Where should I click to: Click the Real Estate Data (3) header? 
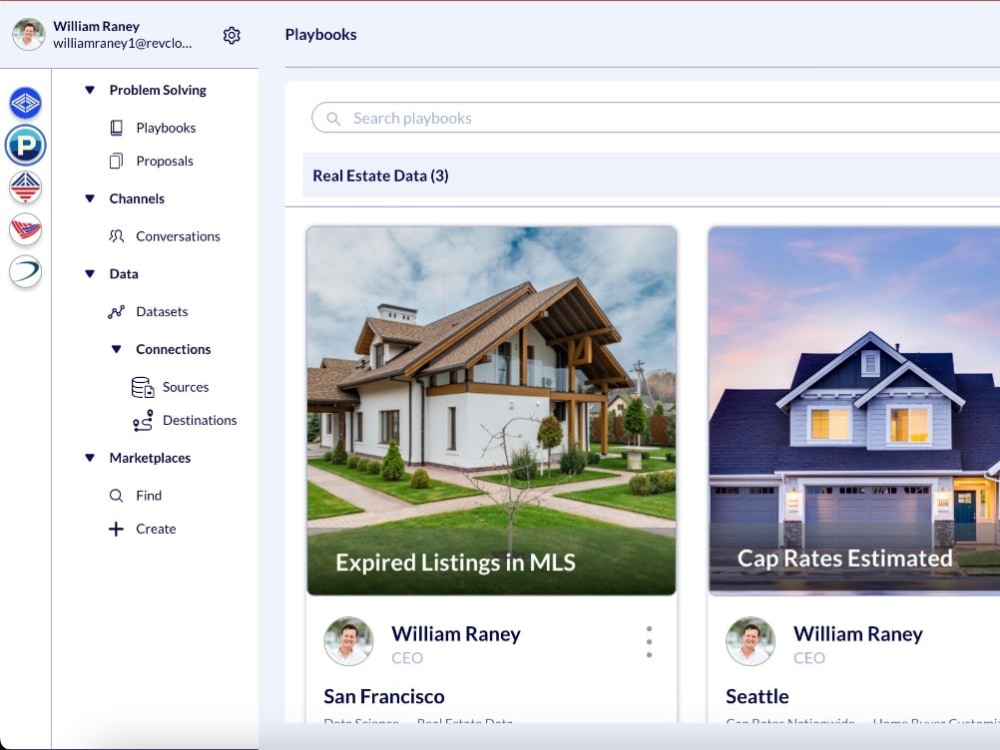[381, 175]
